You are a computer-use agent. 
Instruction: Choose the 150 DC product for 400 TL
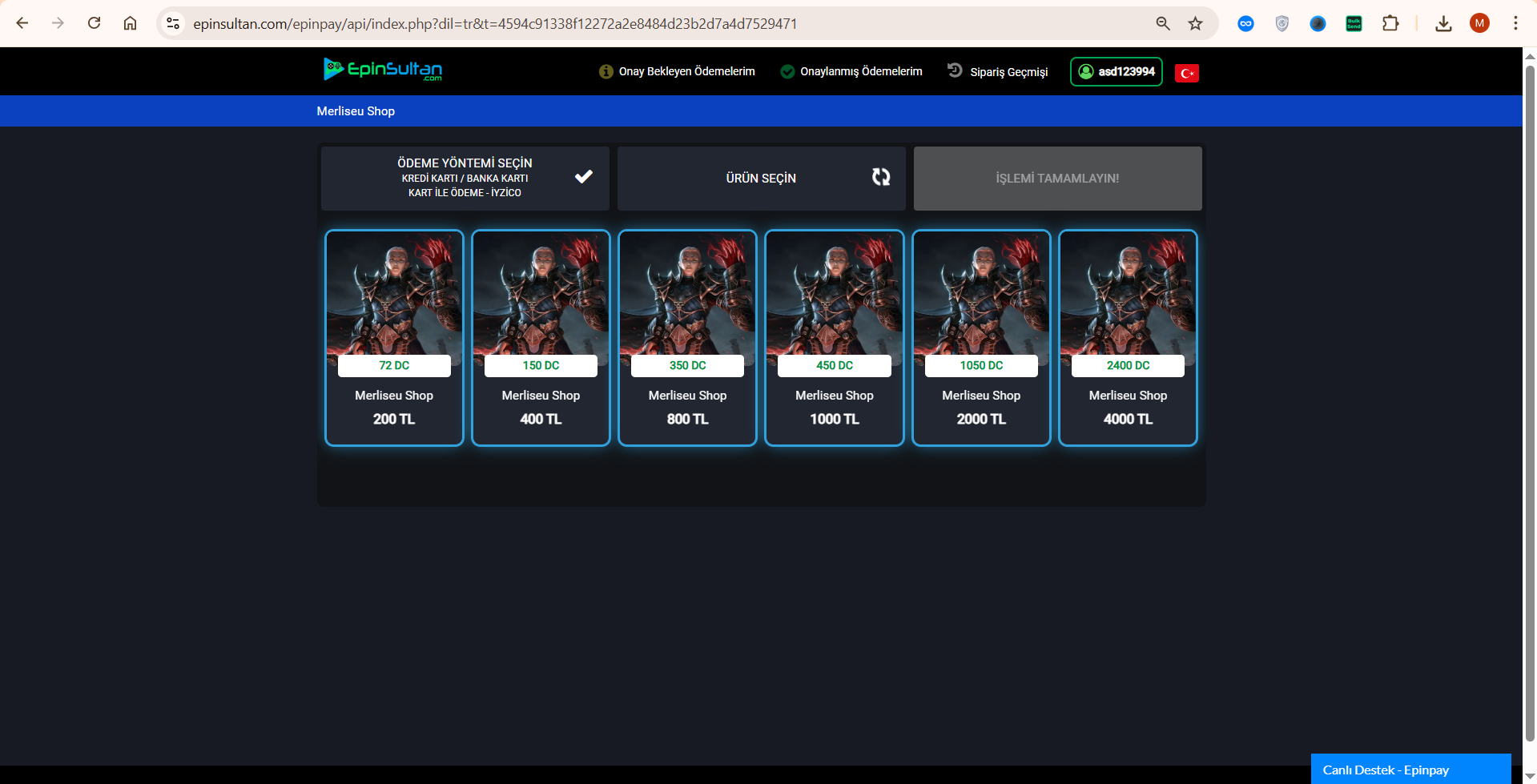coord(541,337)
